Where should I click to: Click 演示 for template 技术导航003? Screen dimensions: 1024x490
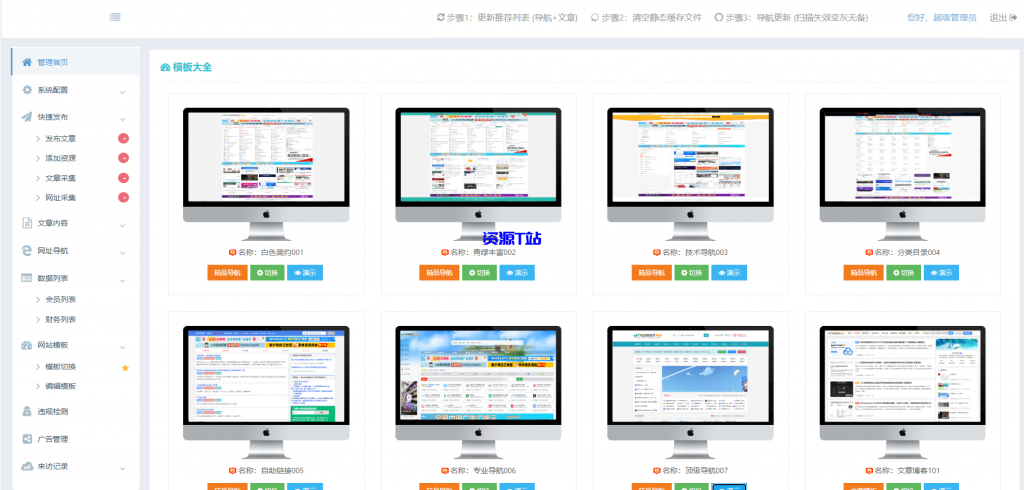(x=729, y=273)
